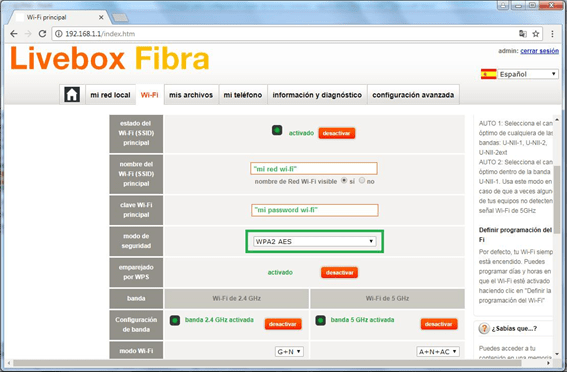The image size is (567, 372).
Task: Bookmark this page with the star icon
Action: click(536, 34)
